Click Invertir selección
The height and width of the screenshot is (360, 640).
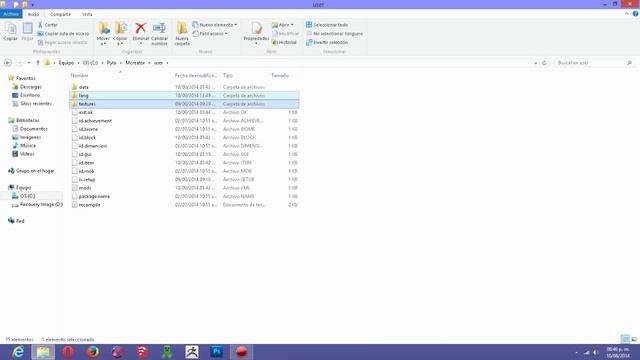[x=327, y=42]
